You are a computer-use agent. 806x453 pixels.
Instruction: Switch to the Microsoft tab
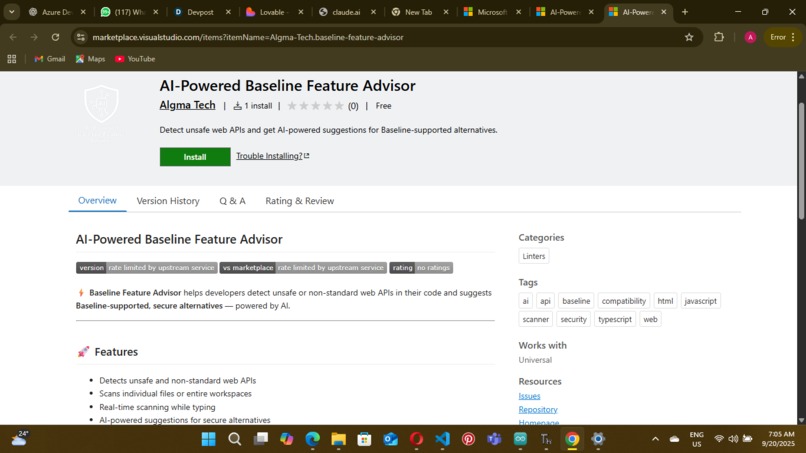click(490, 12)
